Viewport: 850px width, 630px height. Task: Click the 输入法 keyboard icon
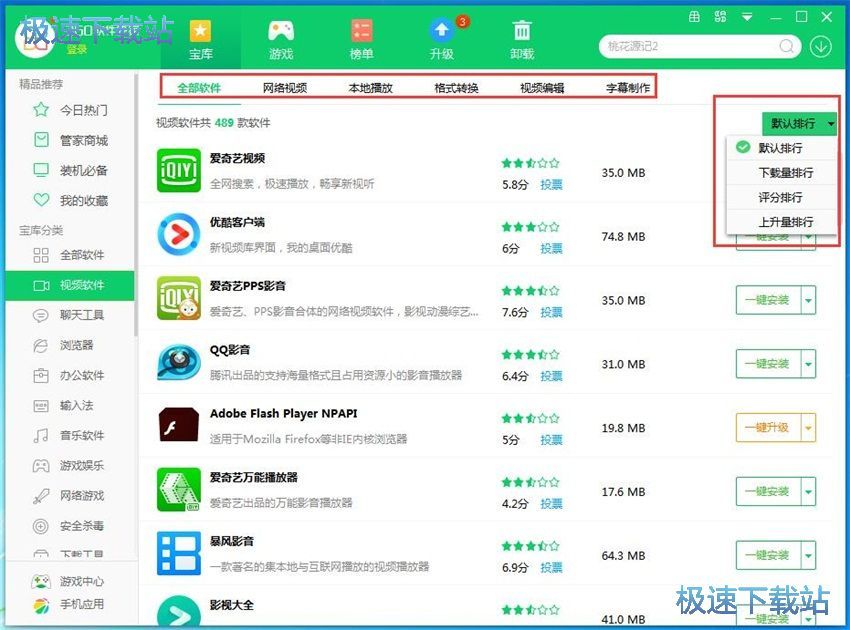(41, 406)
